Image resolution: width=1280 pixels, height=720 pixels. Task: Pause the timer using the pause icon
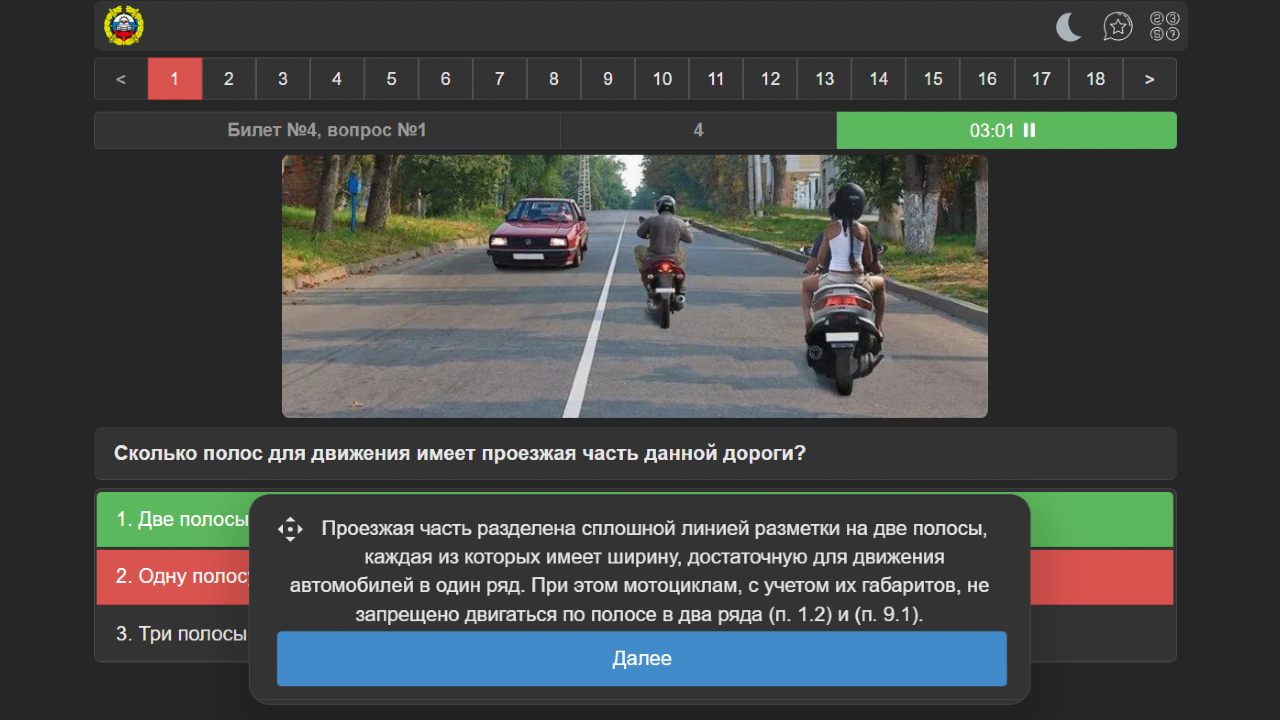1031,130
